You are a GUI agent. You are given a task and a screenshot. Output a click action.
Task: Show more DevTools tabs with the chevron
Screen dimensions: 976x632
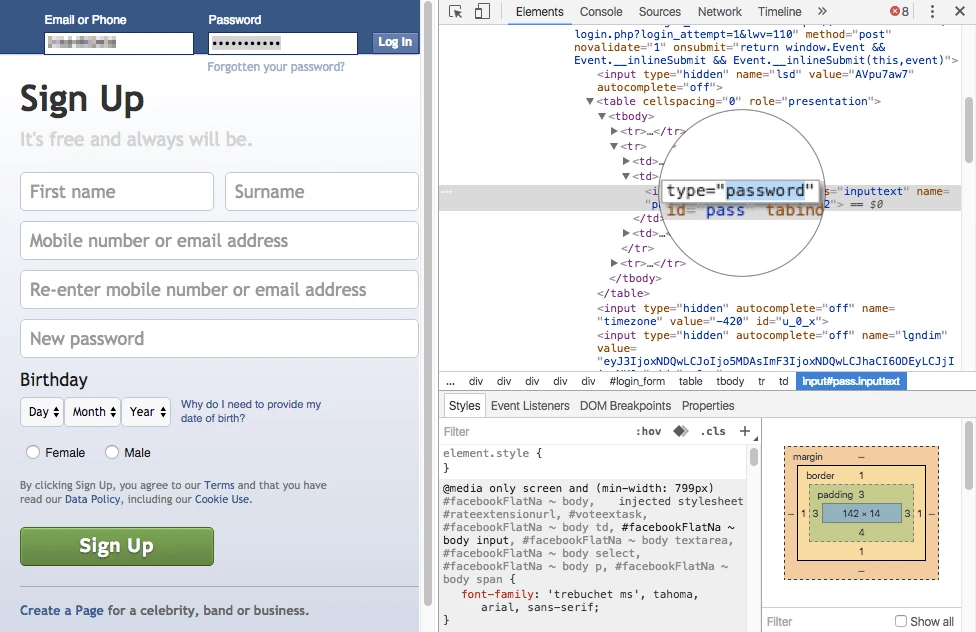pos(822,12)
